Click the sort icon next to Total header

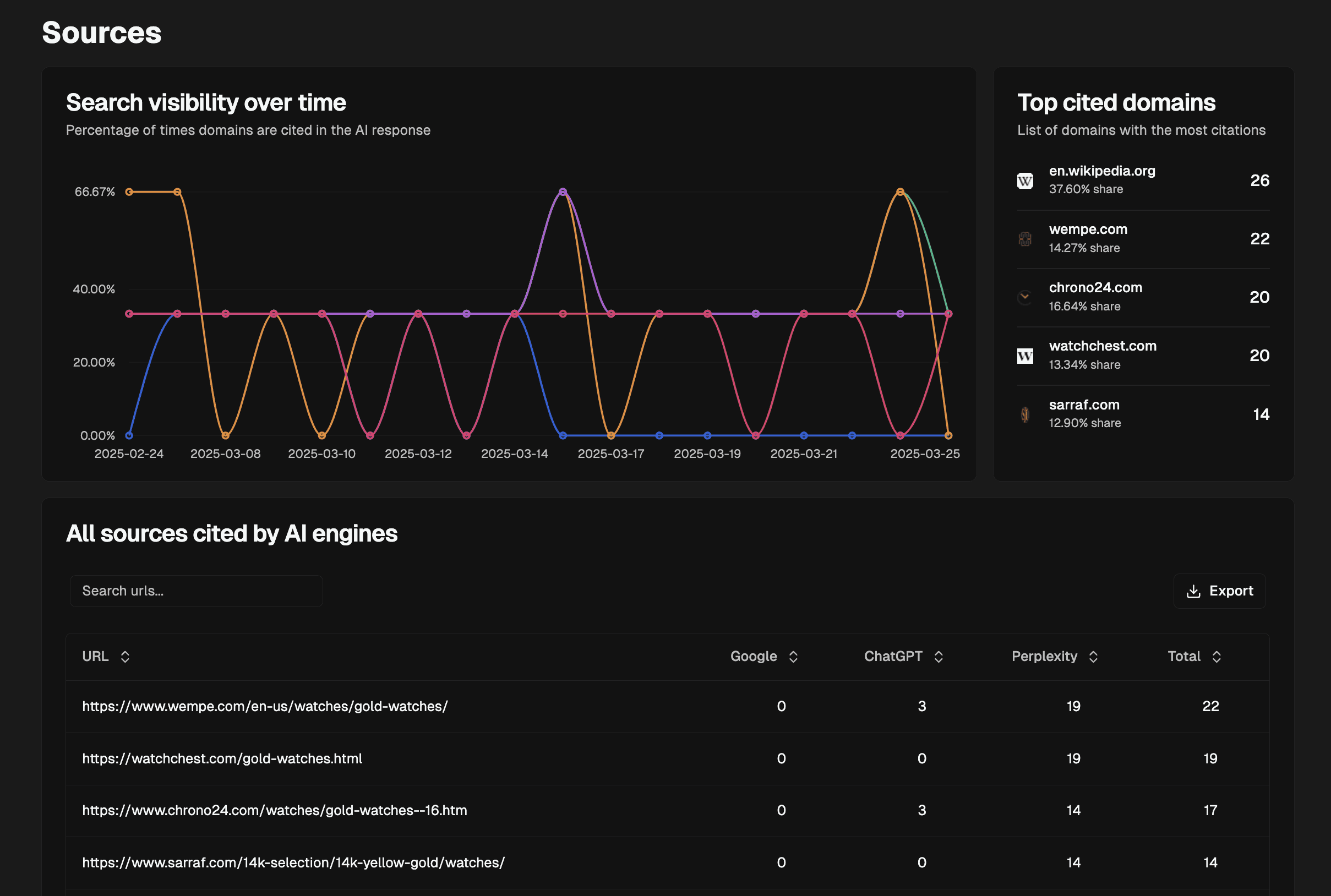(x=1217, y=656)
